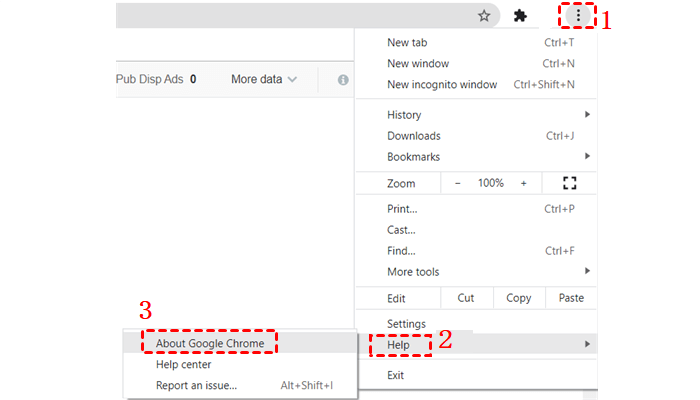This screenshot has width=700, height=400.
Task: Choose Exit from the Chrome menu
Action: pos(476,375)
